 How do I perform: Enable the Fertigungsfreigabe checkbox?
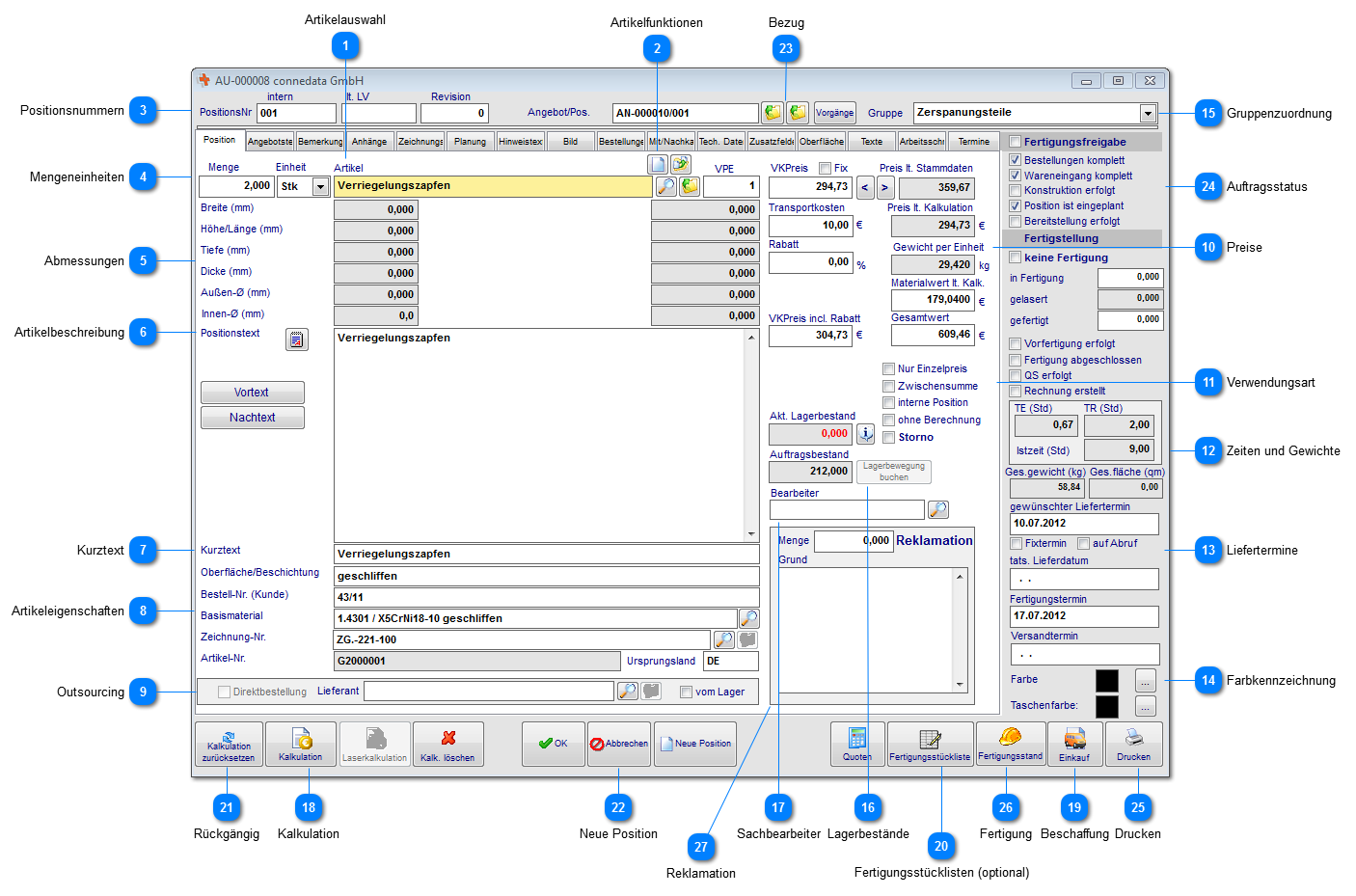coord(1015,142)
